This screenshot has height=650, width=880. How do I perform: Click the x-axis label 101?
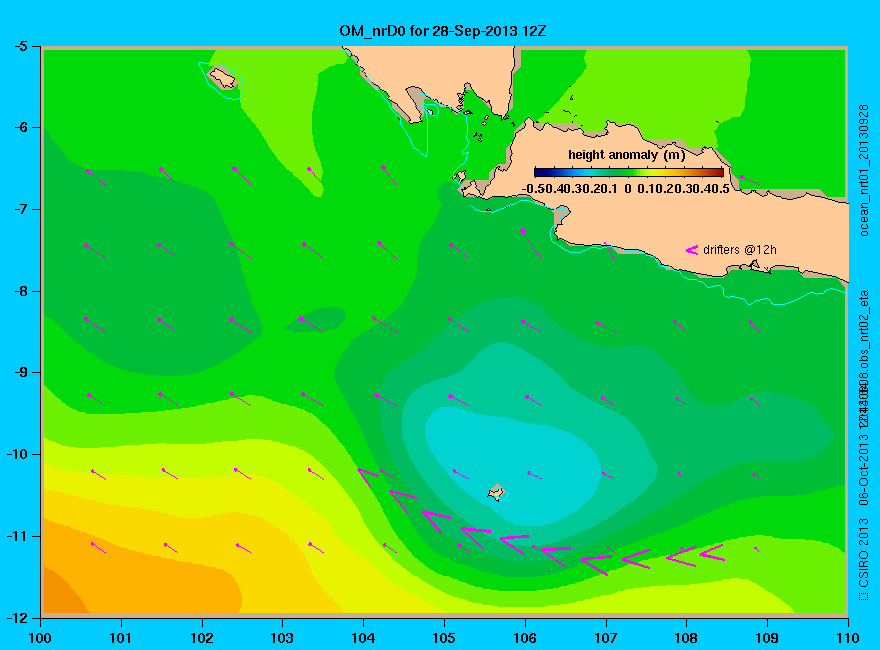pos(120,638)
